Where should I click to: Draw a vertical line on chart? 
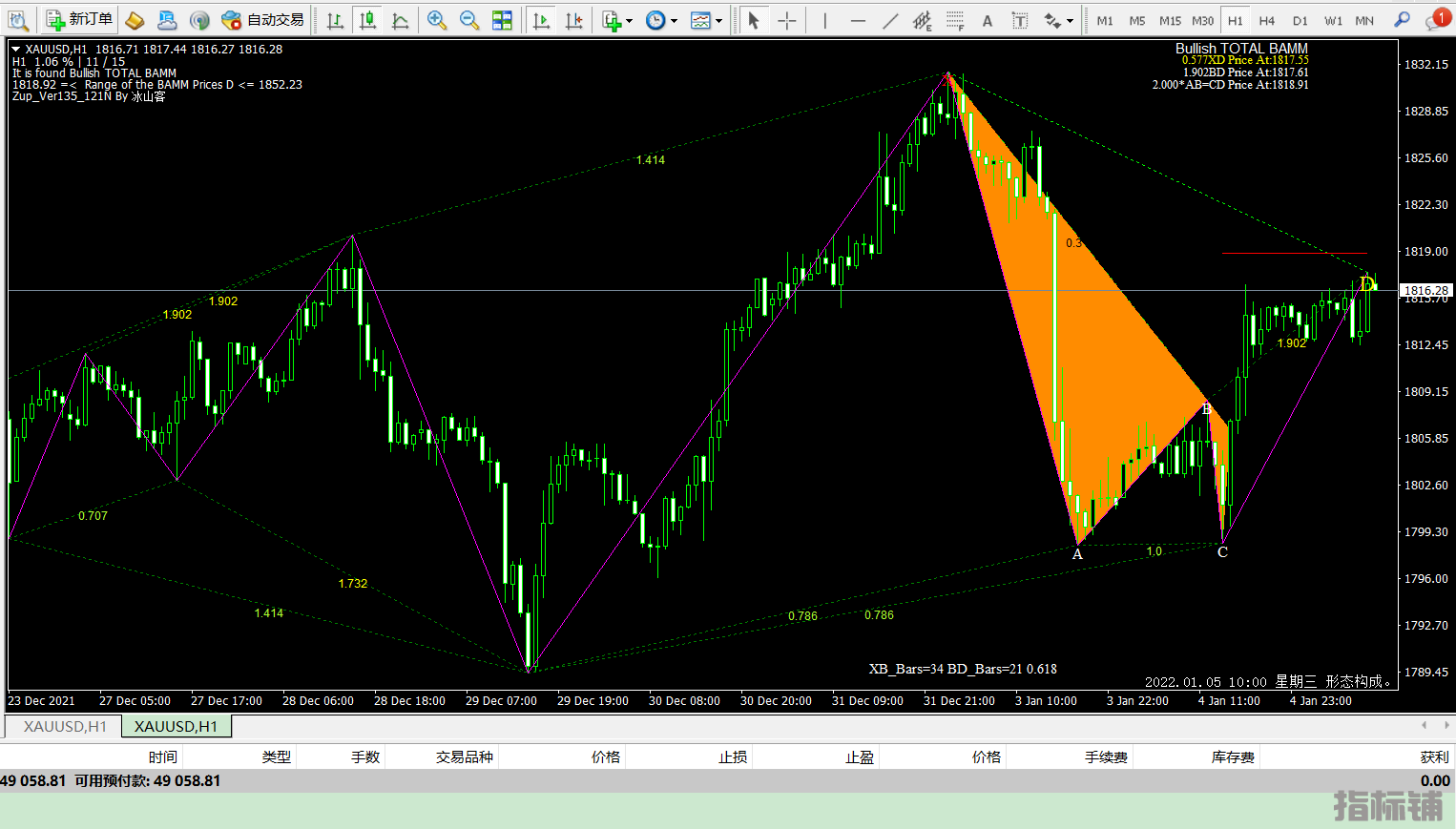click(825, 20)
